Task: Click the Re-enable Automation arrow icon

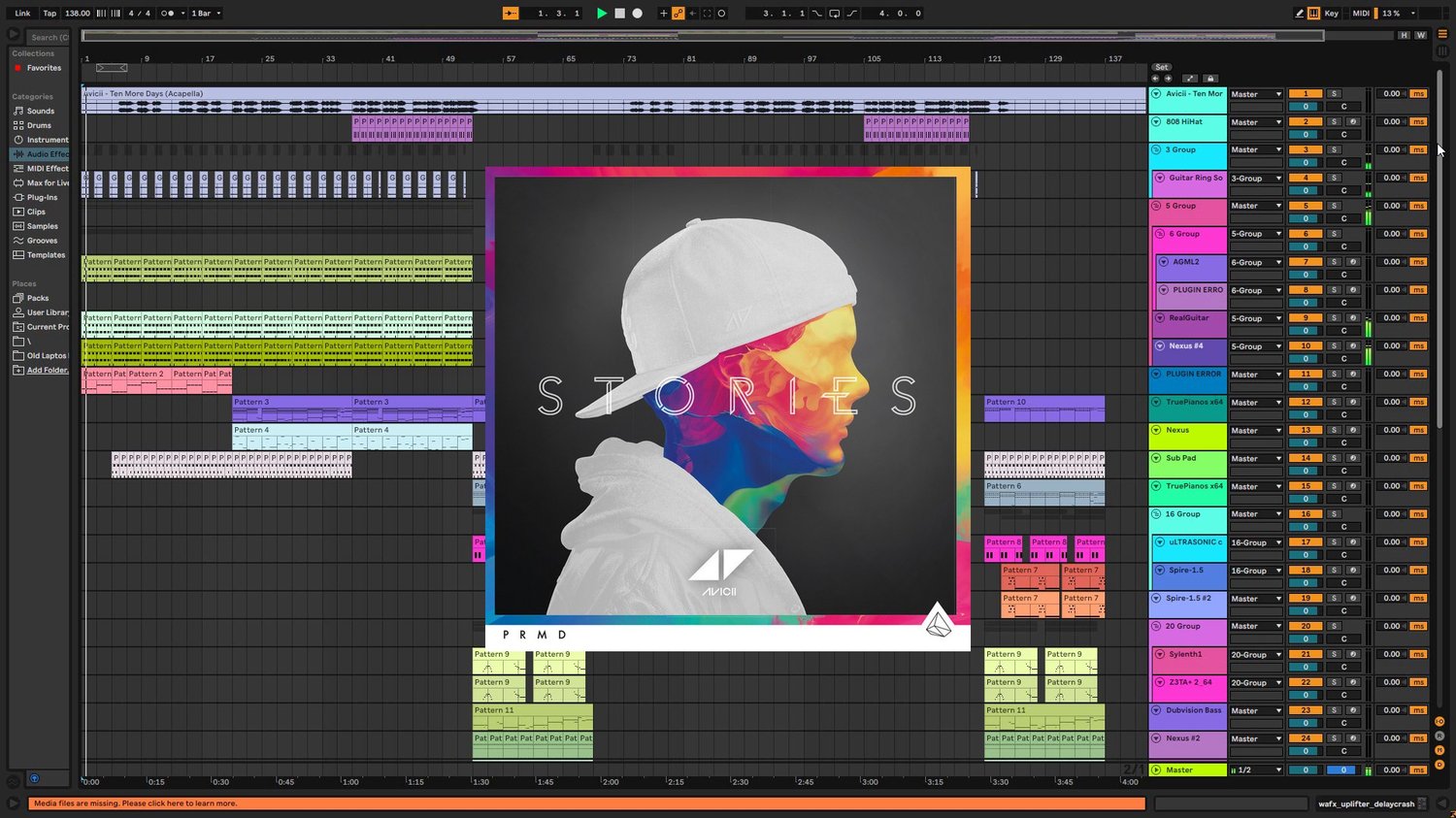Action: pyautogui.click(x=692, y=14)
